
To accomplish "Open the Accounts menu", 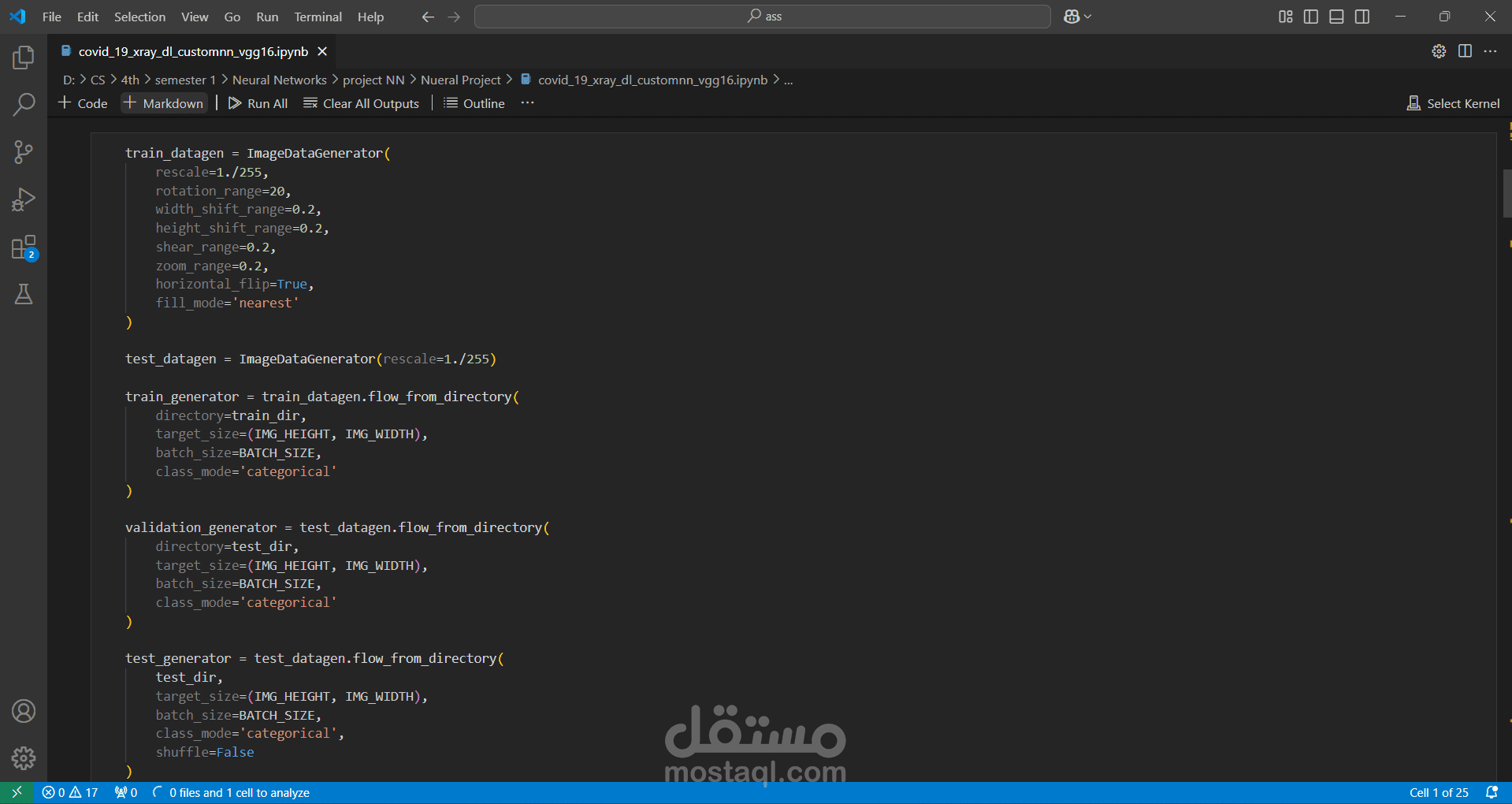I will point(24,711).
